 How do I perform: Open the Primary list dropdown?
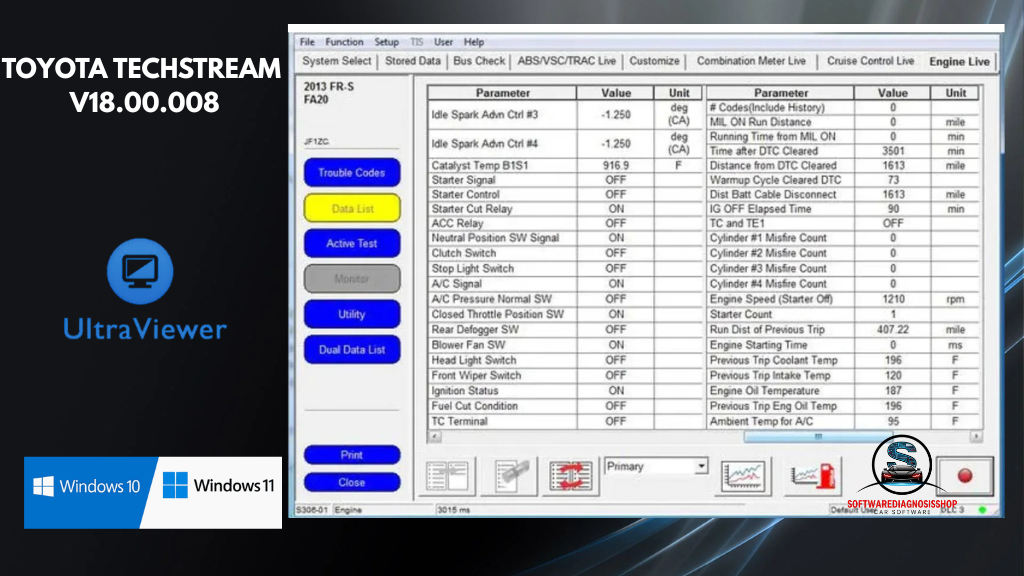(700, 466)
